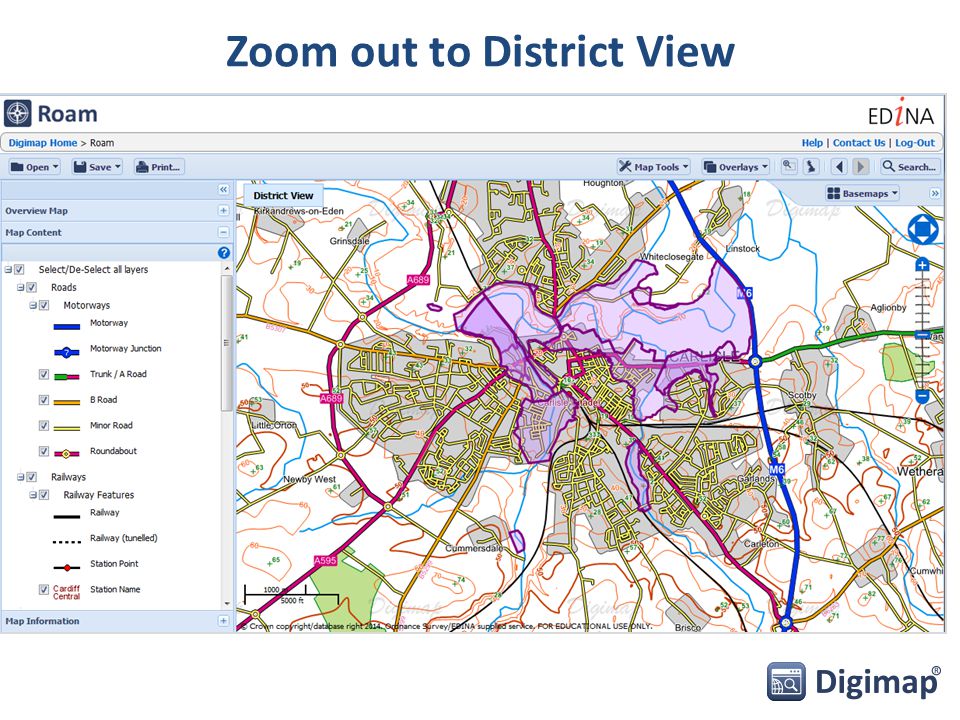Click the Search button

(x=909, y=167)
